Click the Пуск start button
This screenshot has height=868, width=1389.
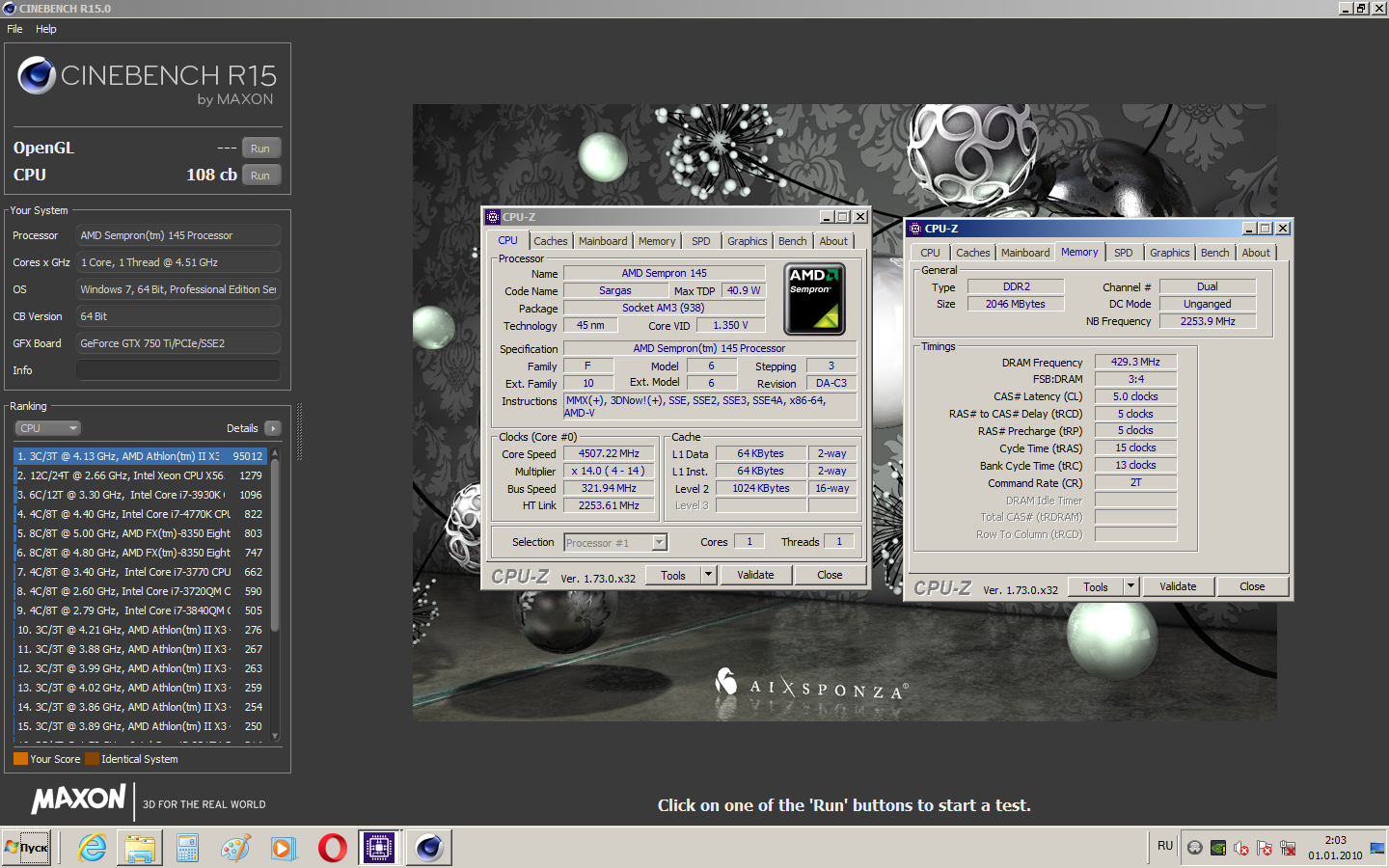point(27,848)
